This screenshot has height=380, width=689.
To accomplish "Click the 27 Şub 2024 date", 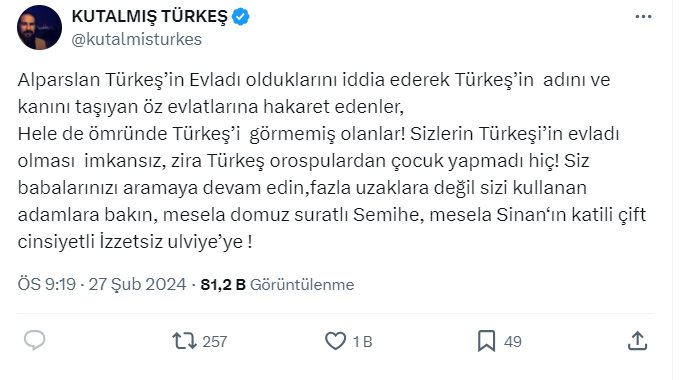I will pyautogui.click(x=138, y=284).
